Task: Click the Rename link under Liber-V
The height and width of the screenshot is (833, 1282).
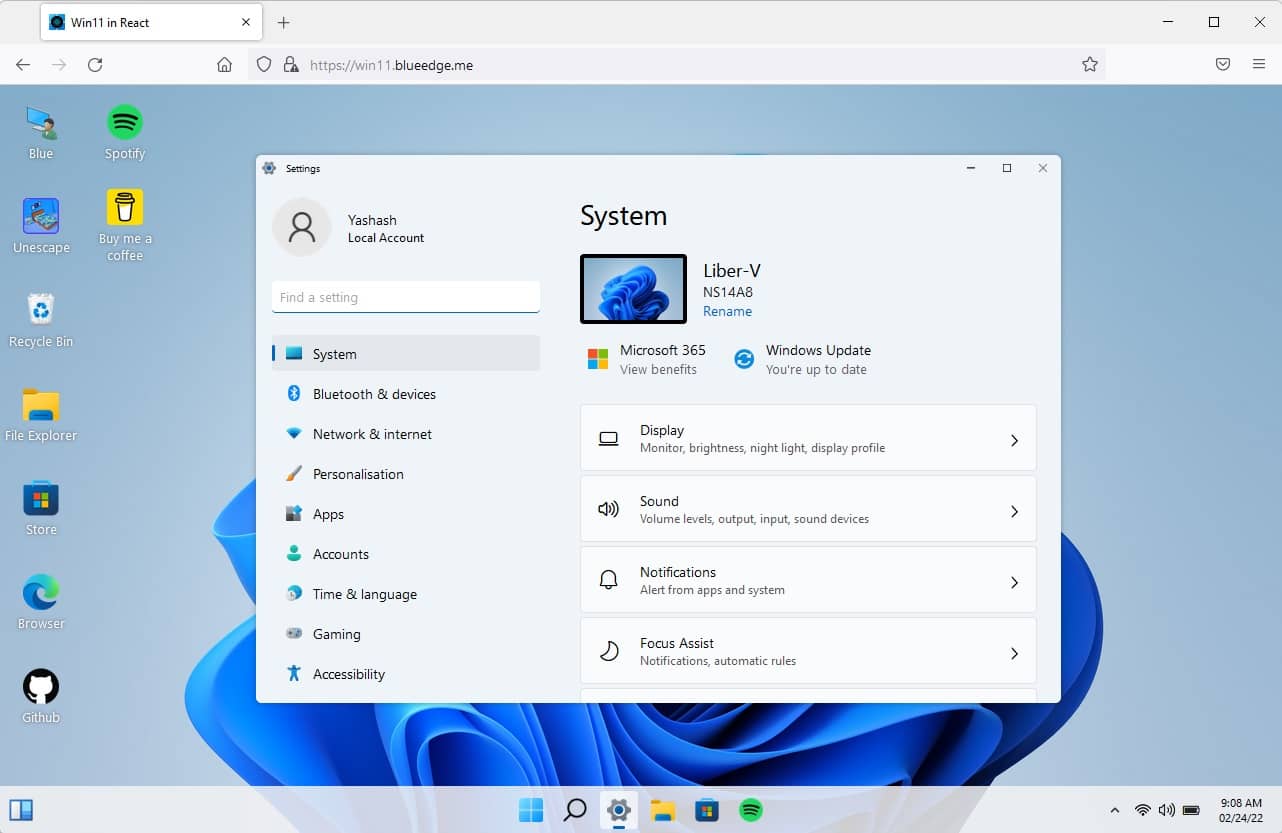Action: (727, 311)
